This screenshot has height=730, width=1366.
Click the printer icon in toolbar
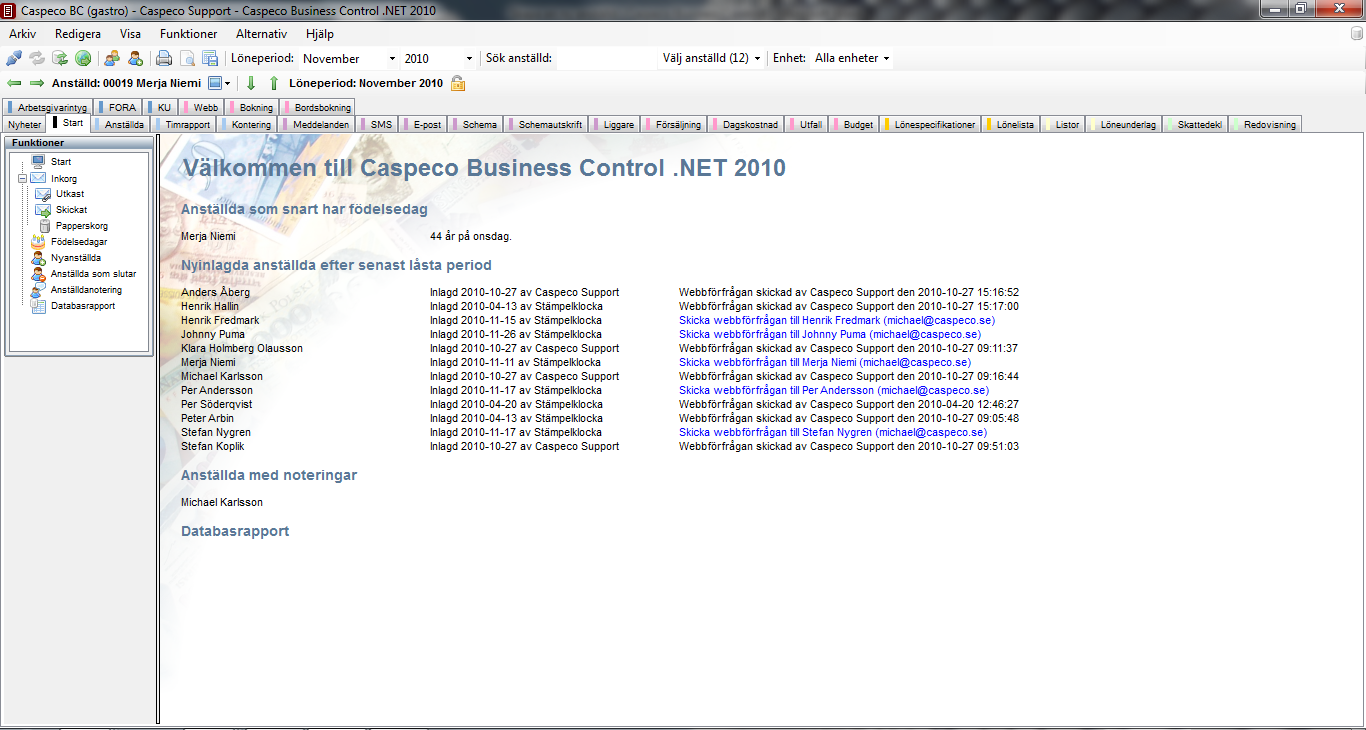164,58
